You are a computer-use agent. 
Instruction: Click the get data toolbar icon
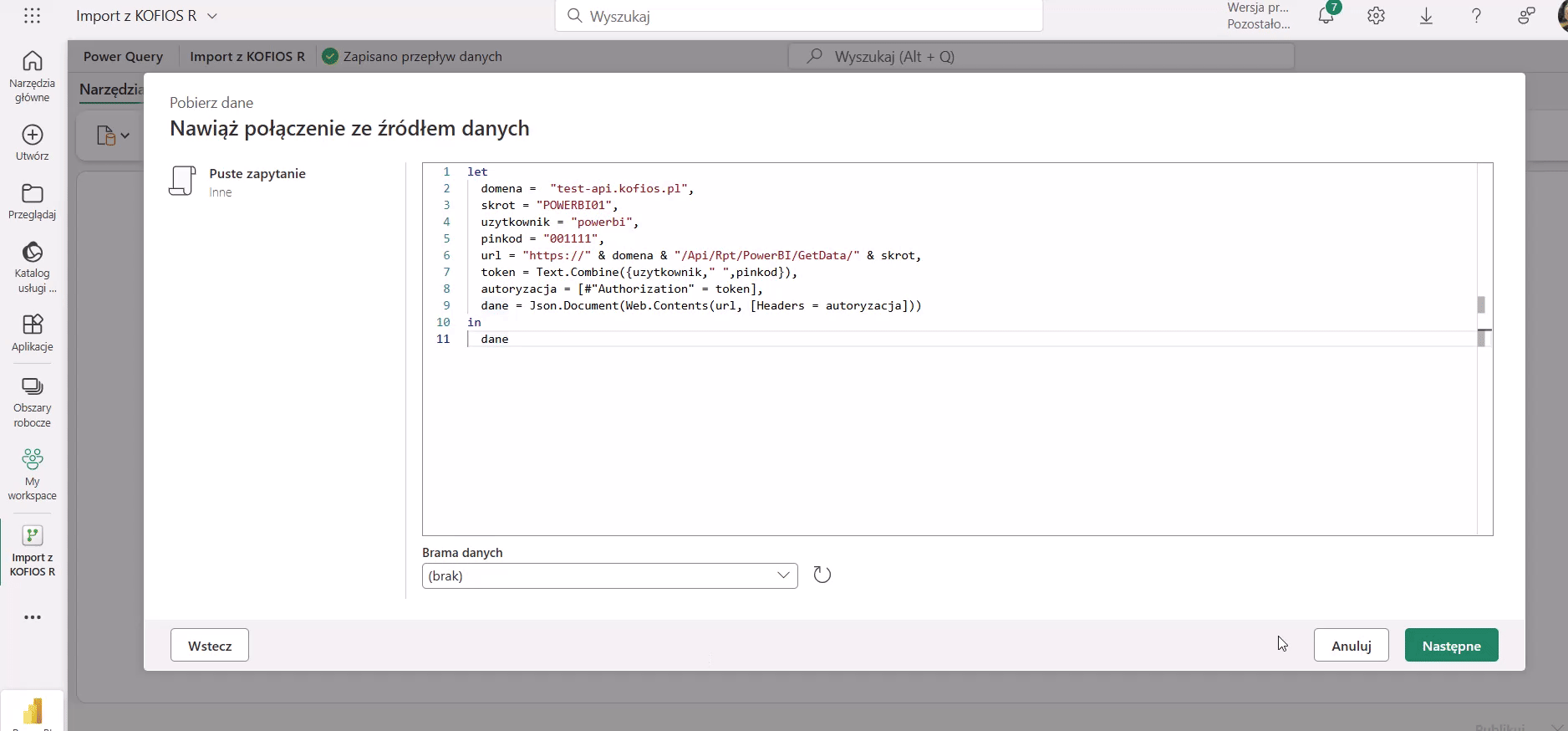105,135
